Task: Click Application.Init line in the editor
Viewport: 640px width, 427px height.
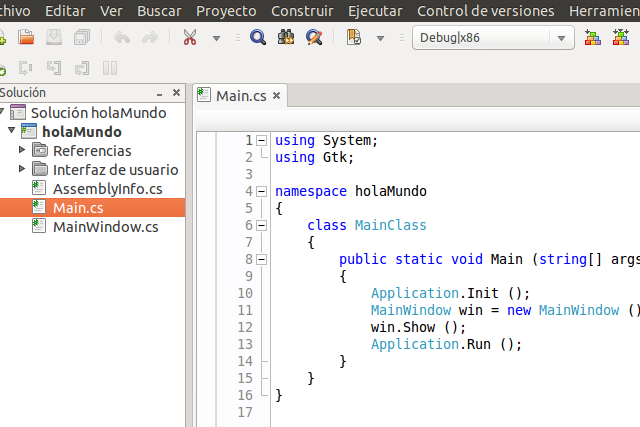Action: coord(450,293)
